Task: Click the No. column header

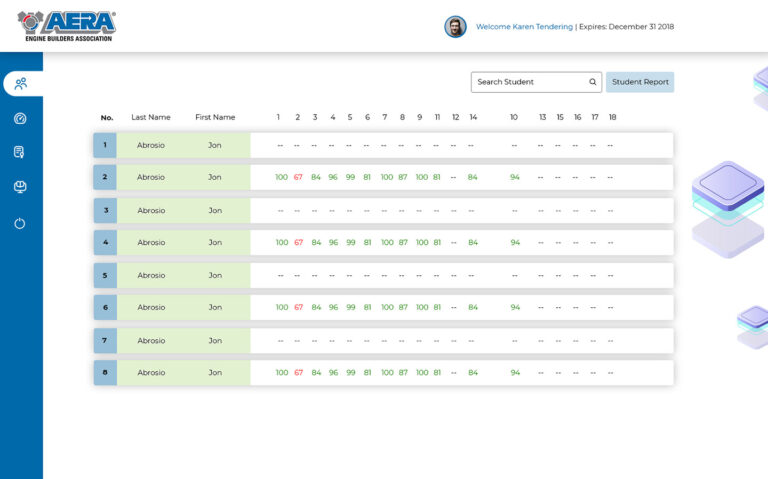Action: 107,118
